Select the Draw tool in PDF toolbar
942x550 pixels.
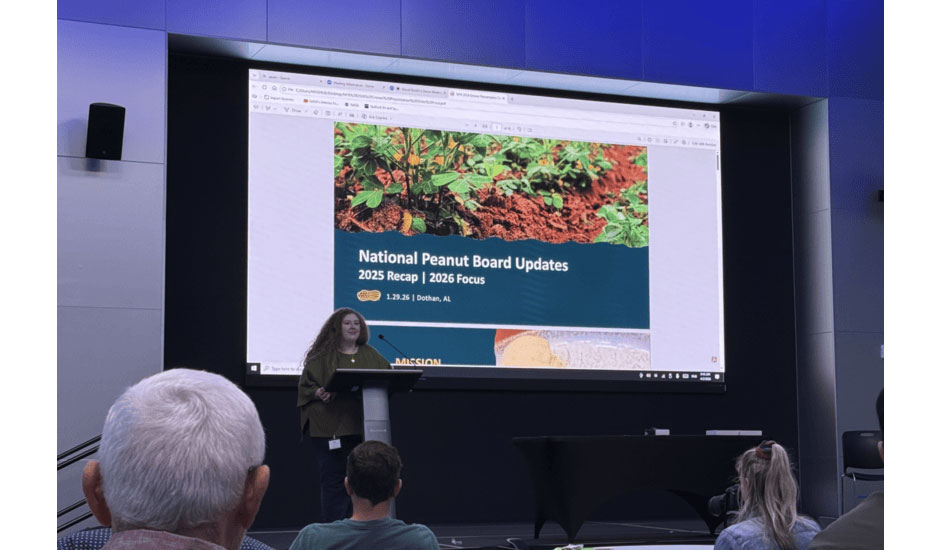293,110
